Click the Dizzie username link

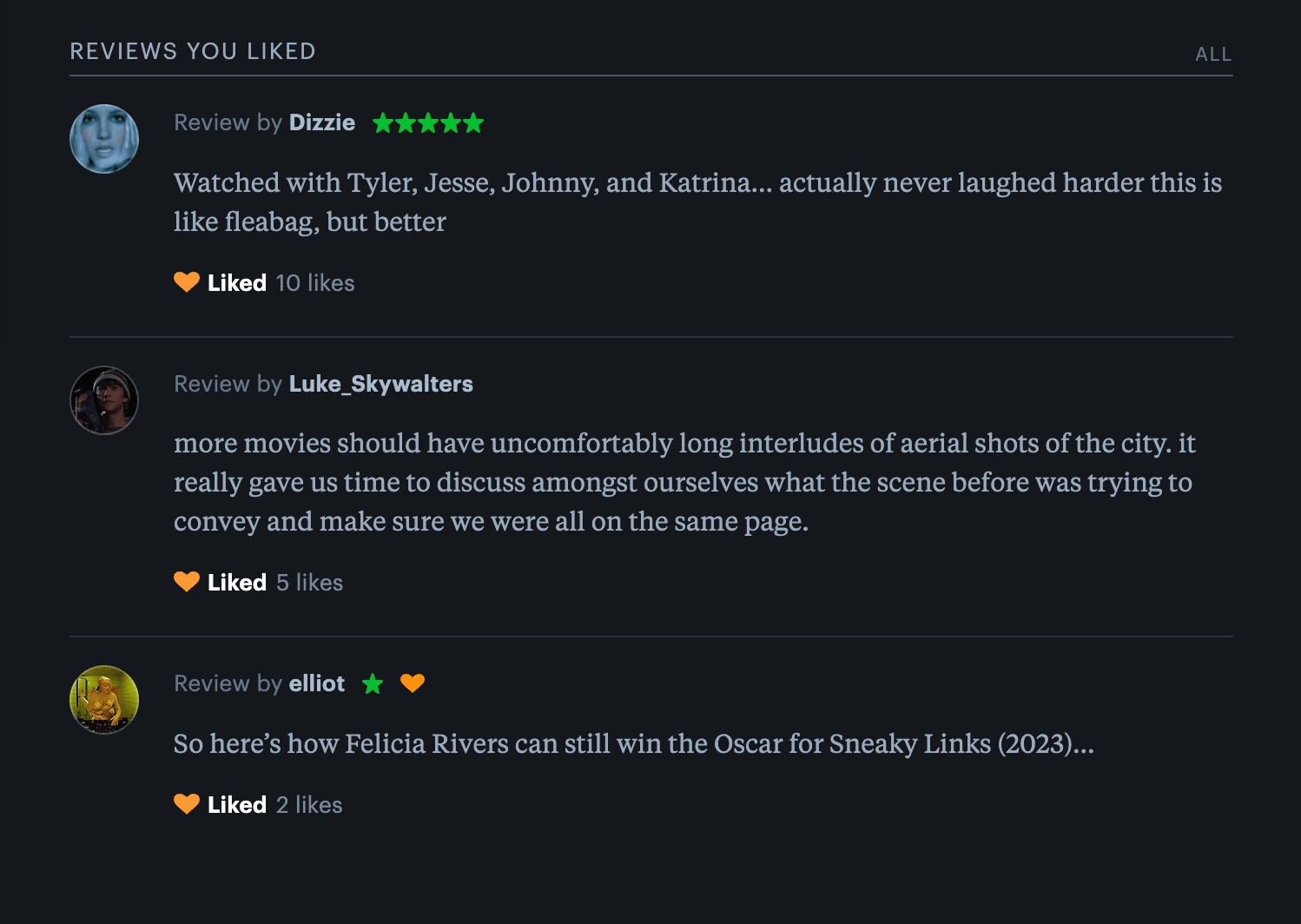click(x=321, y=122)
